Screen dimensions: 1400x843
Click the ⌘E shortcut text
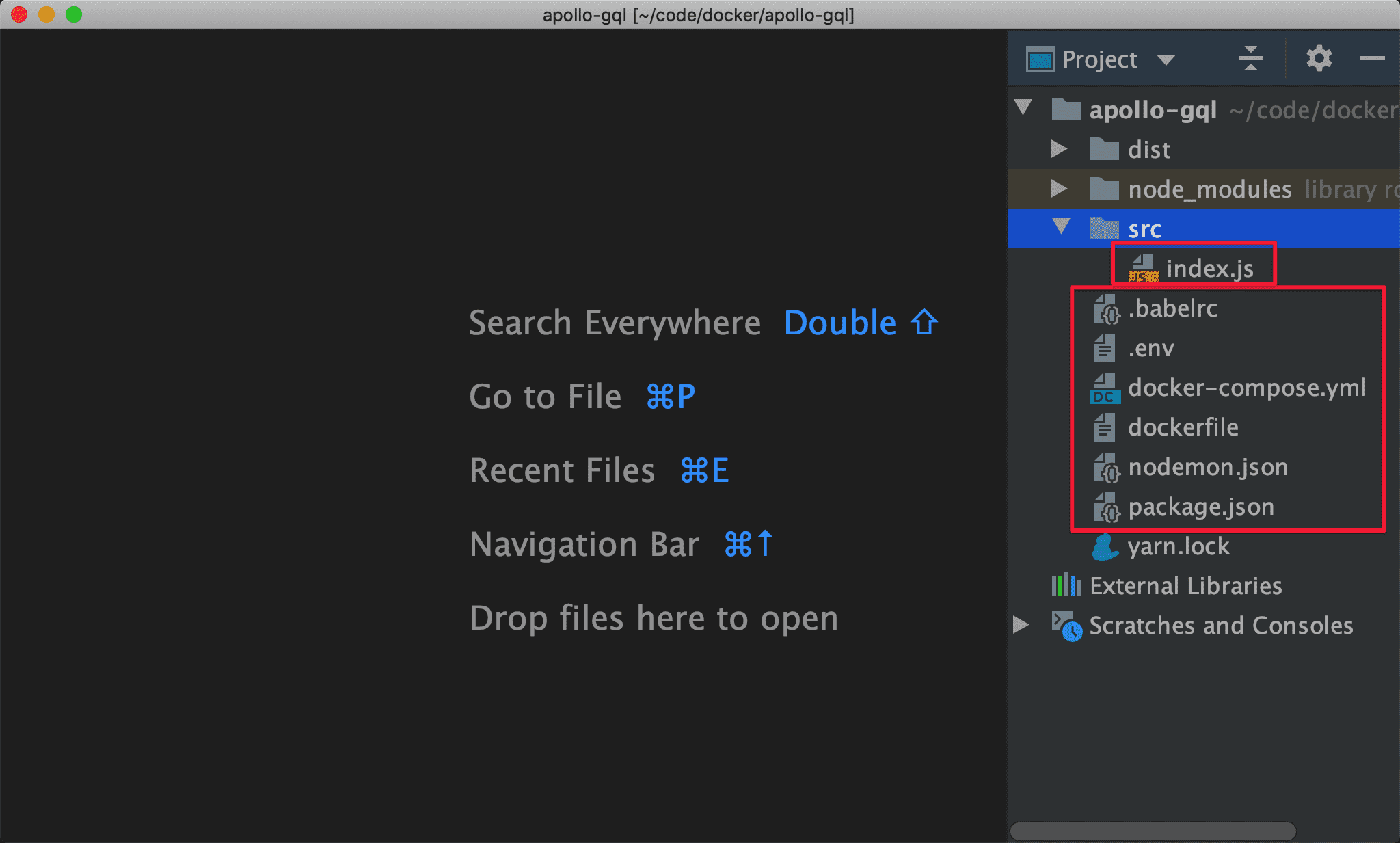pos(704,470)
